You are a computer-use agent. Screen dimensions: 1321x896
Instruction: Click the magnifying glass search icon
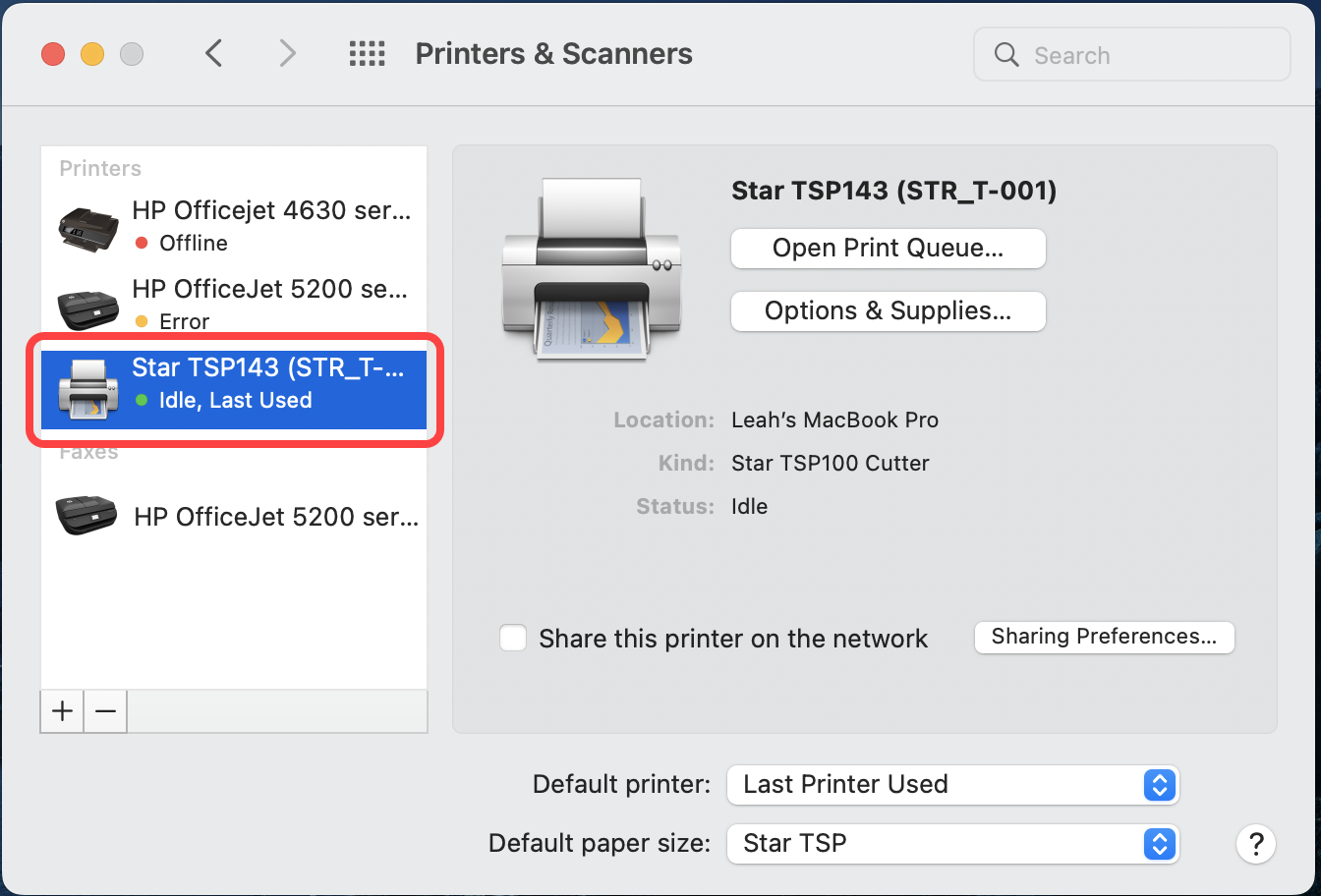click(x=1006, y=54)
